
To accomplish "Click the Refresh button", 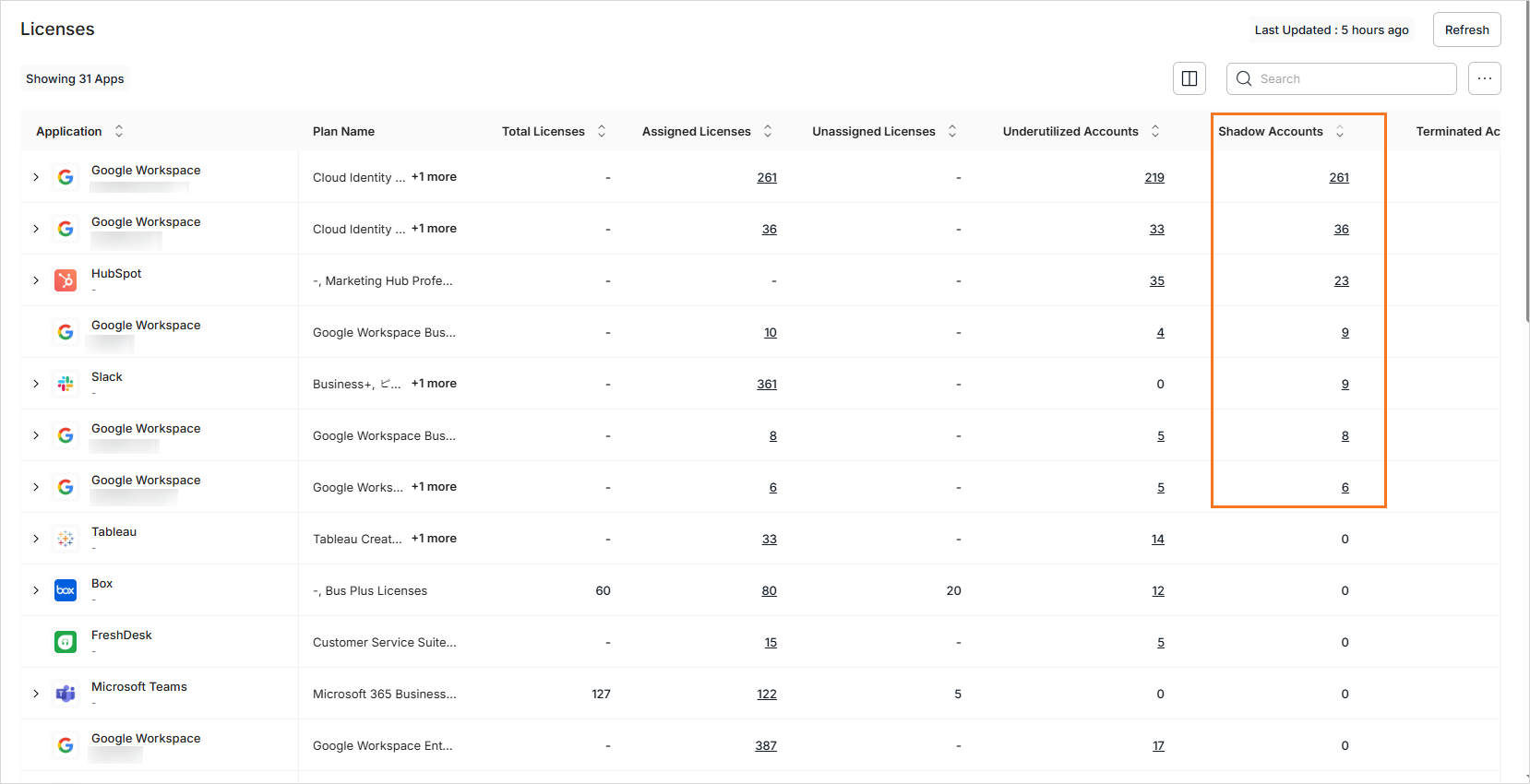I will tap(1466, 30).
